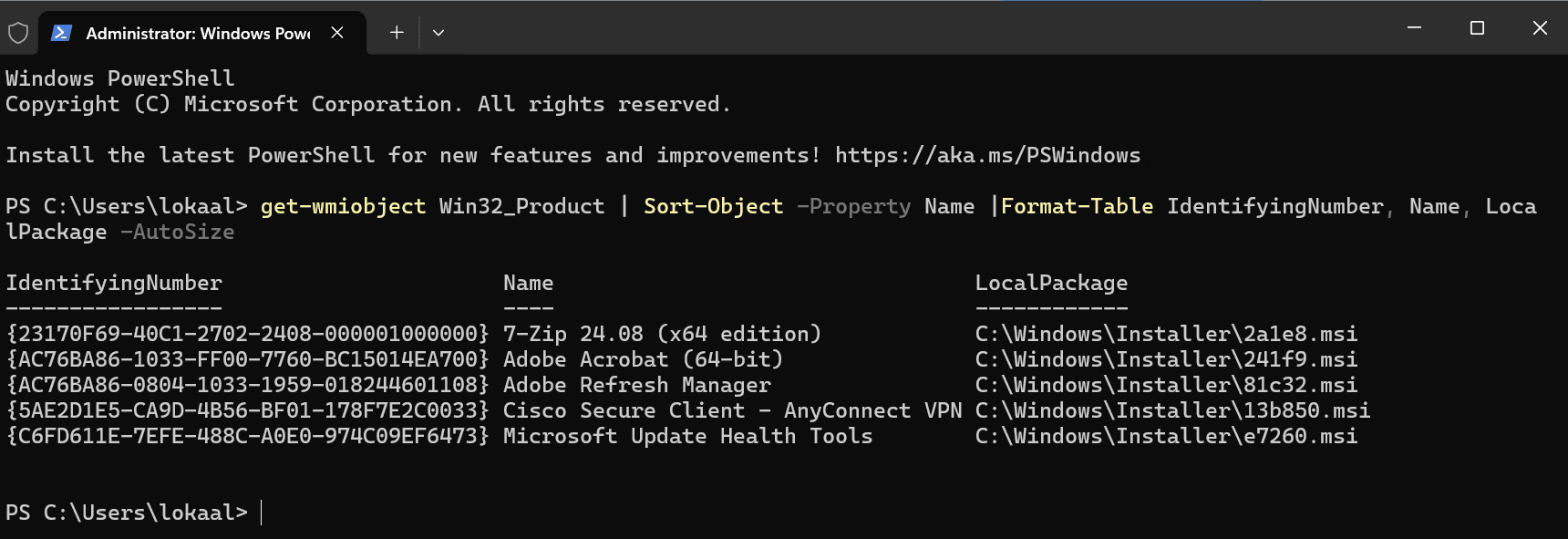Close the terminal window
1568x539 pixels.
(x=1540, y=28)
